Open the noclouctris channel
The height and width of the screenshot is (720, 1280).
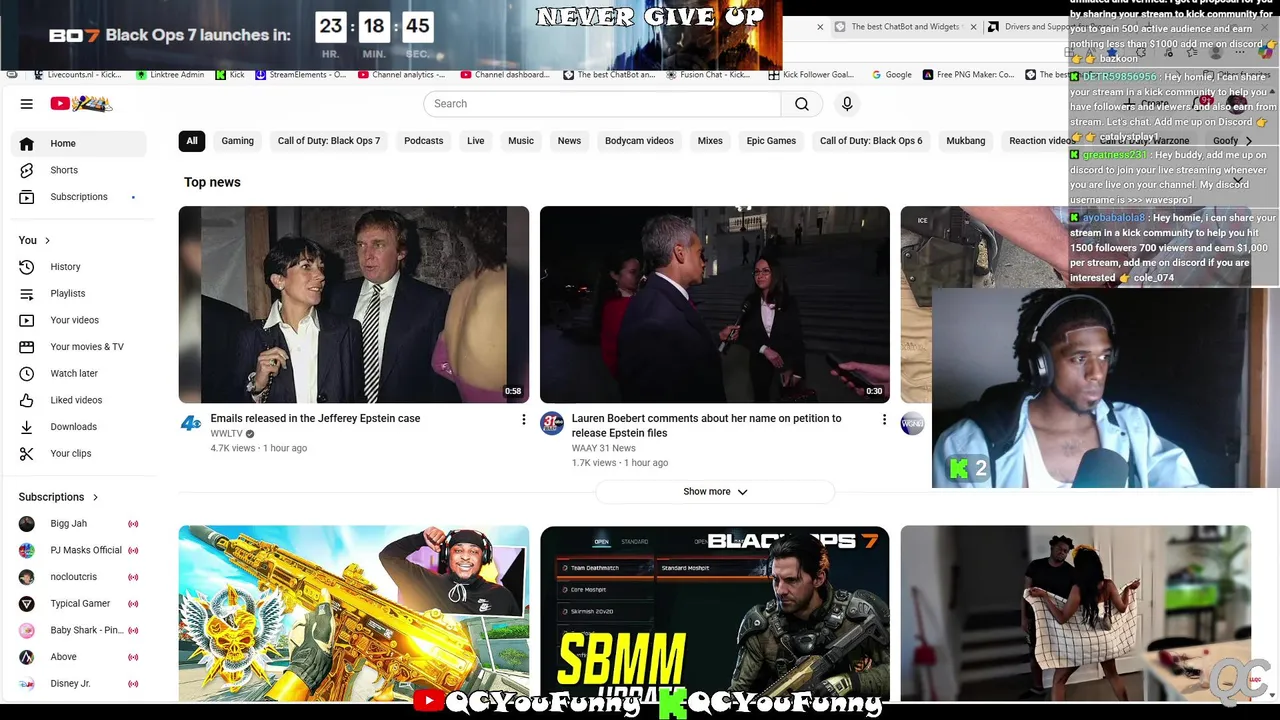tap(79, 577)
